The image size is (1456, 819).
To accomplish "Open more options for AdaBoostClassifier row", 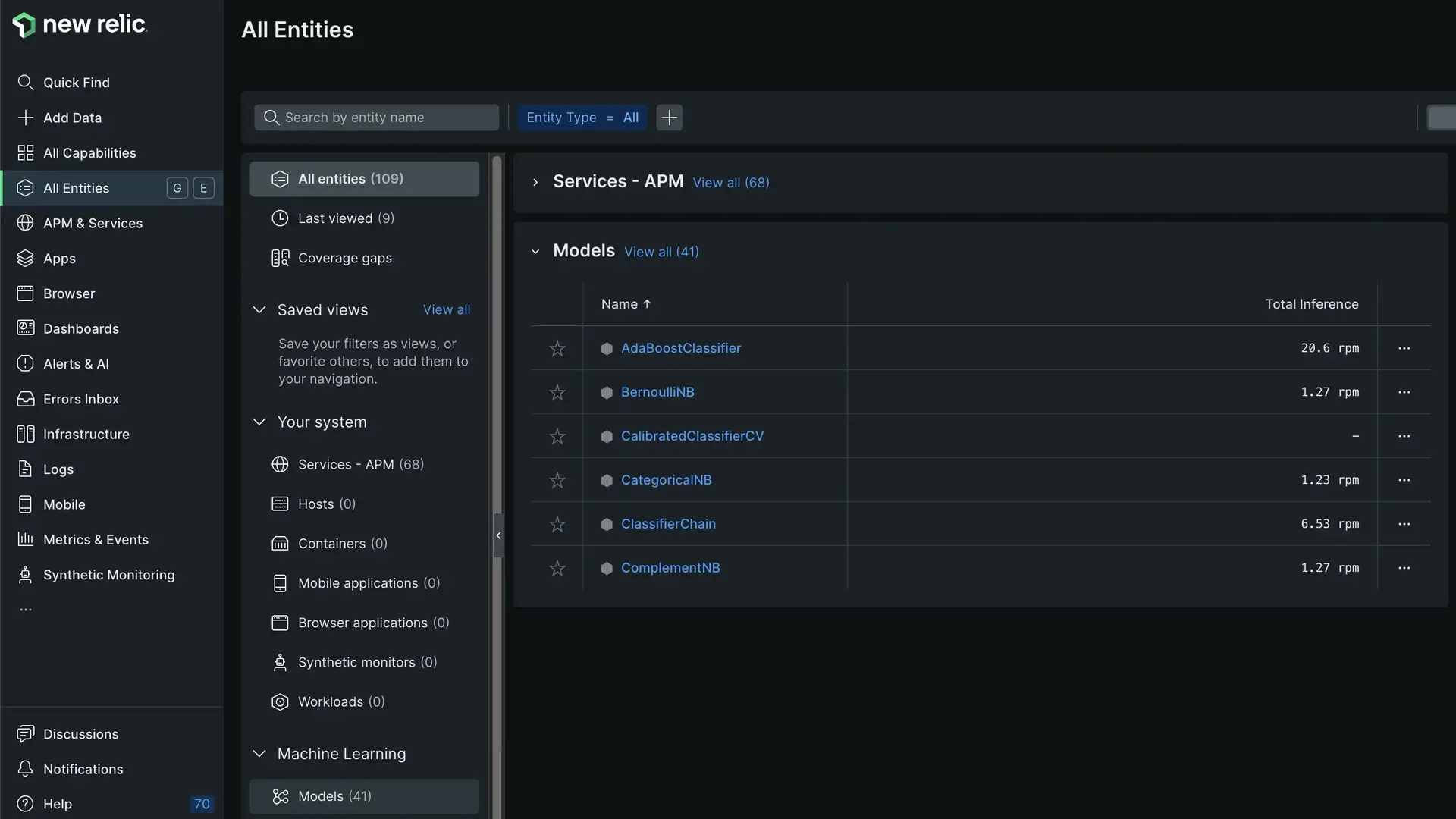I will 1404,348.
